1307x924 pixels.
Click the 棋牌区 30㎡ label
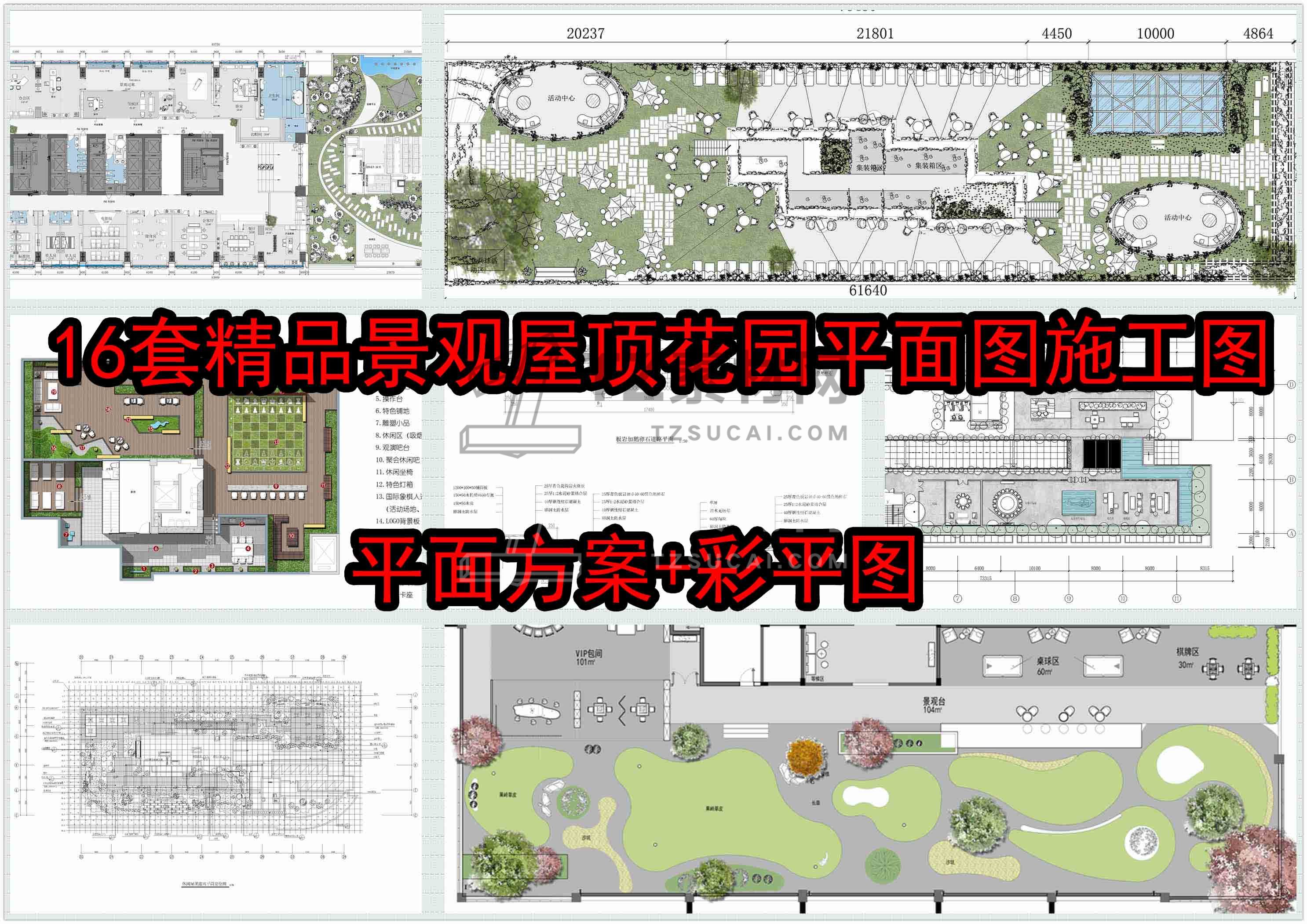(x=1187, y=658)
